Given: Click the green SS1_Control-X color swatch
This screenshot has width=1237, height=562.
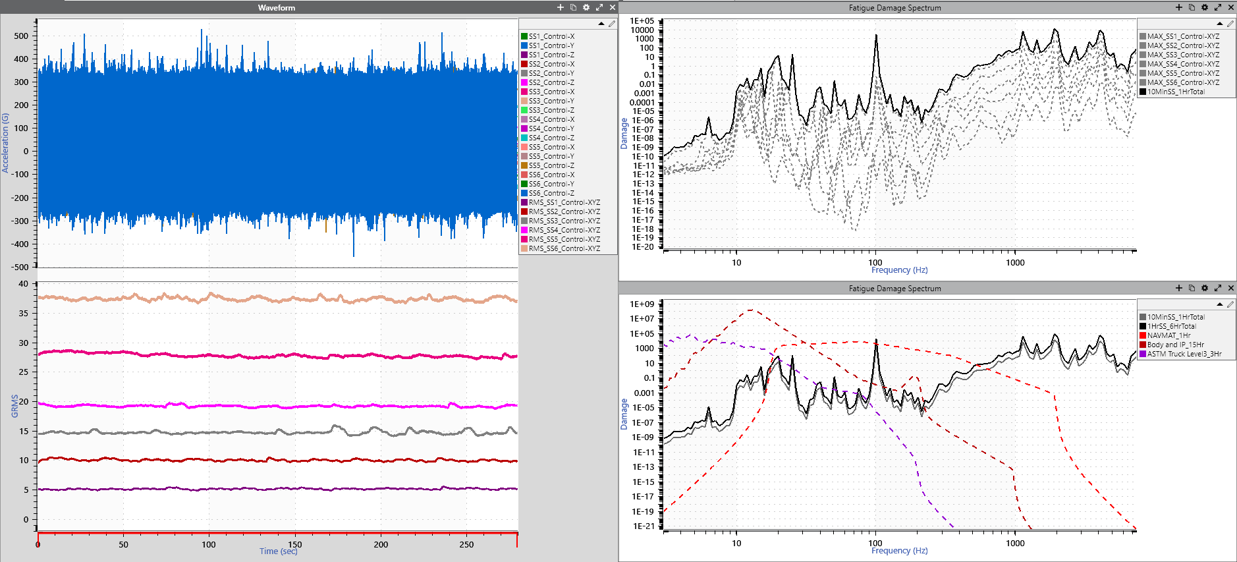Looking at the screenshot, I should pos(524,37).
